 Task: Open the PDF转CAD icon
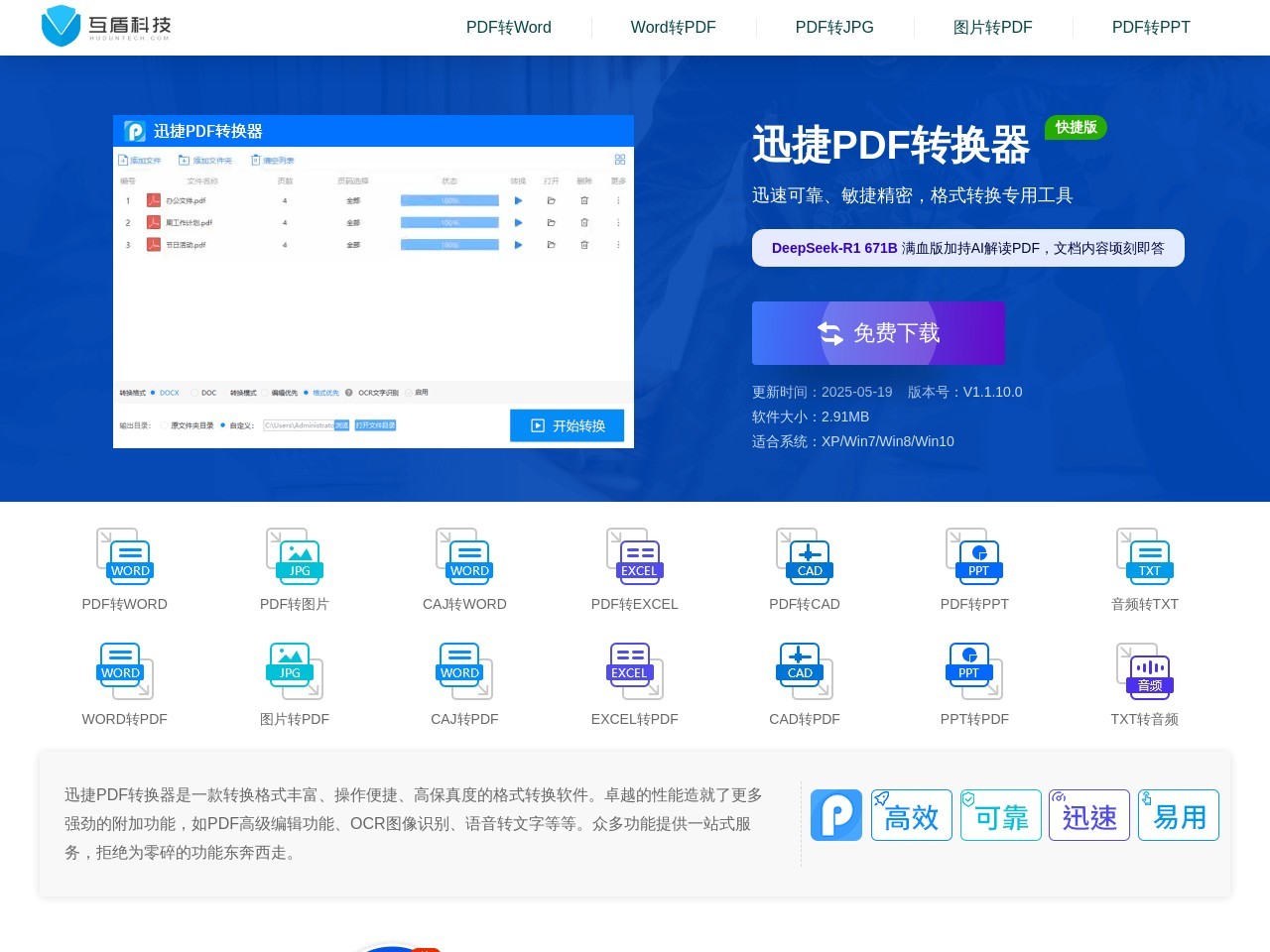pos(805,556)
